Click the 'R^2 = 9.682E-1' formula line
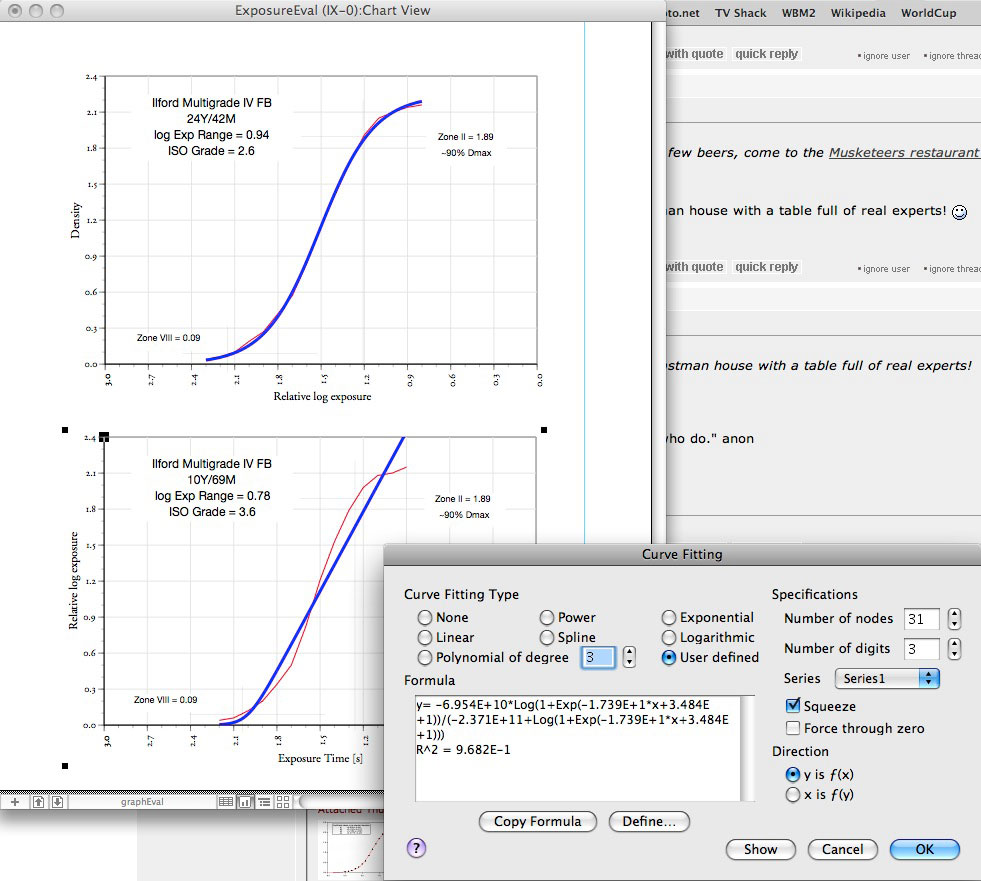Image resolution: width=981 pixels, height=881 pixels. click(x=463, y=750)
